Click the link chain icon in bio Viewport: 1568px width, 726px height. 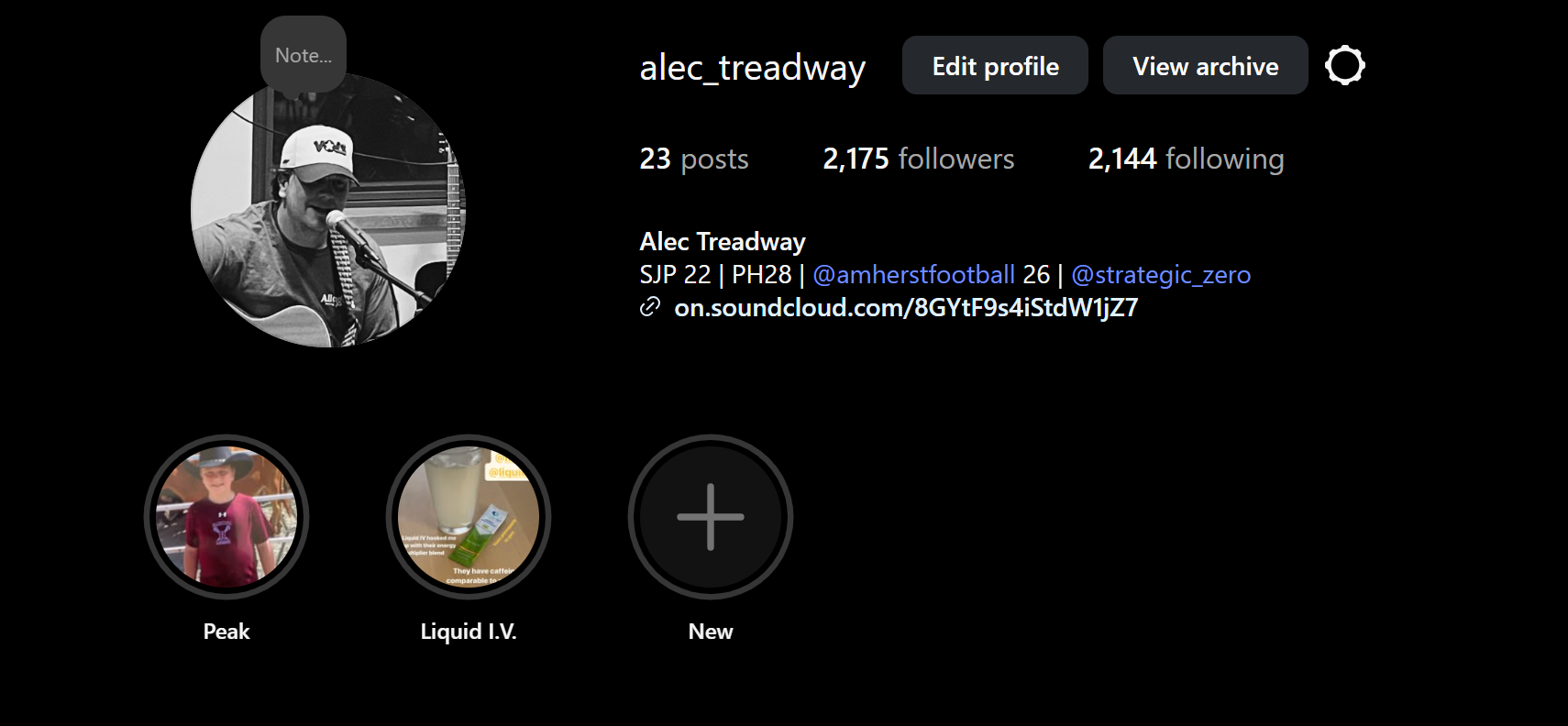[650, 307]
